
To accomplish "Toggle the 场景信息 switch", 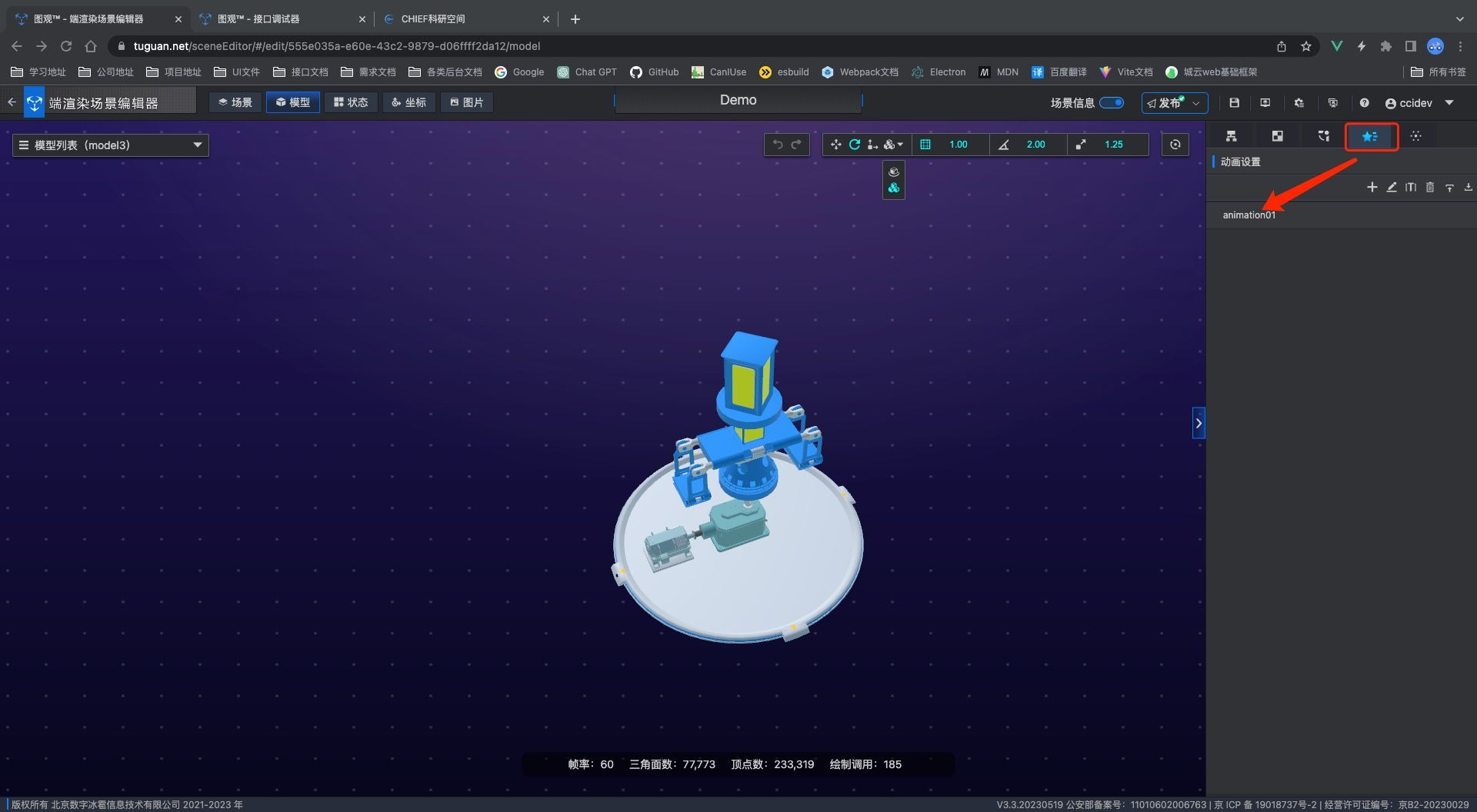I will point(1111,103).
